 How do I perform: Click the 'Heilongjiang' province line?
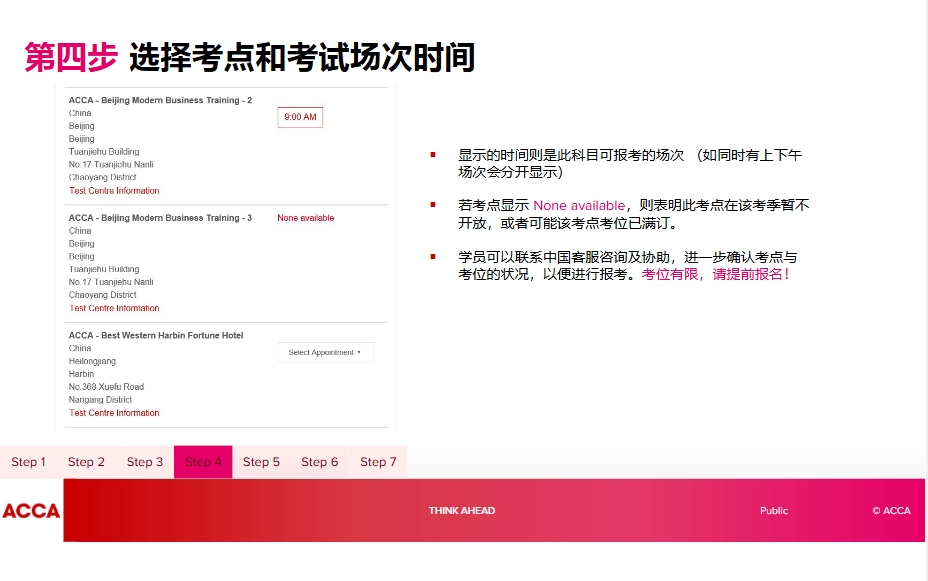92,361
